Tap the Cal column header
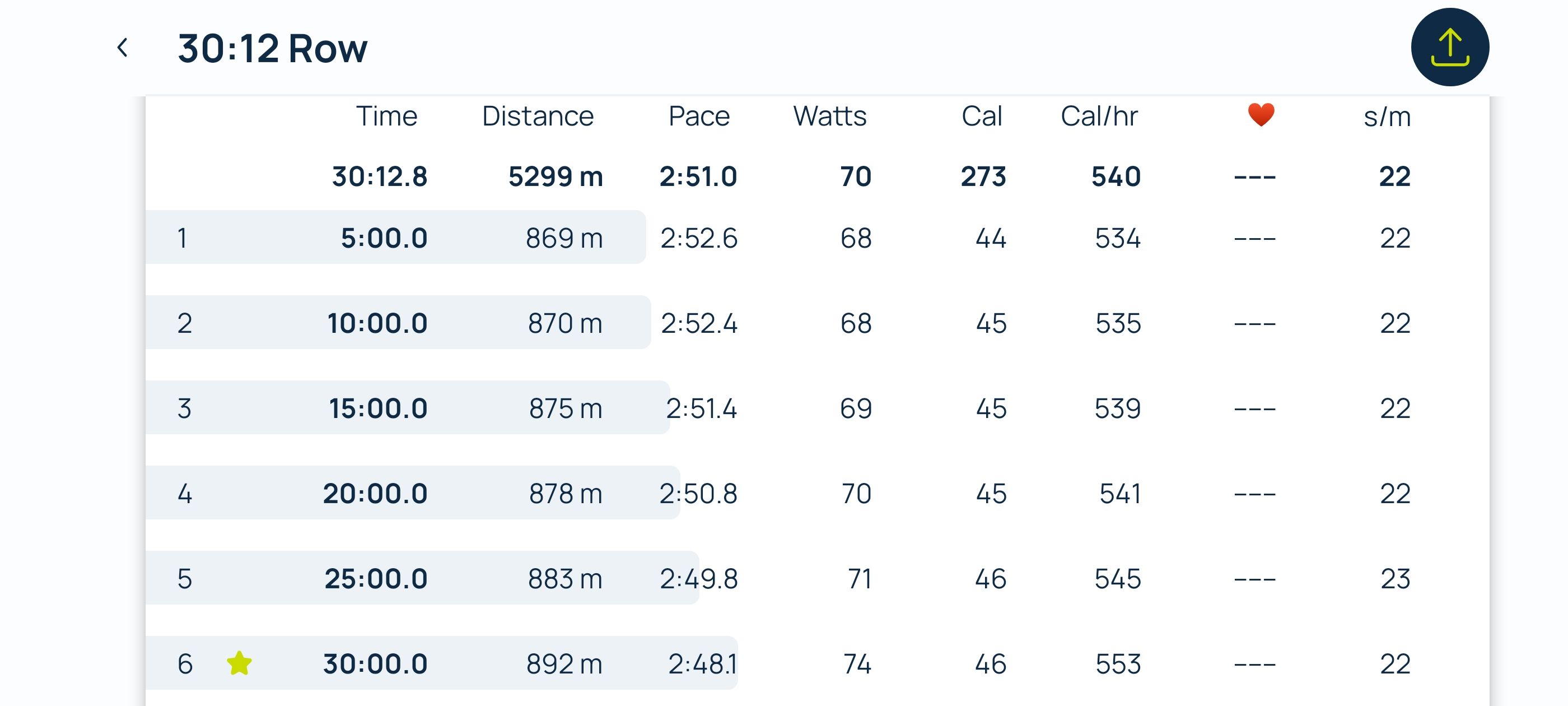The width and height of the screenshot is (1568, 706). (x=981, y=116)
